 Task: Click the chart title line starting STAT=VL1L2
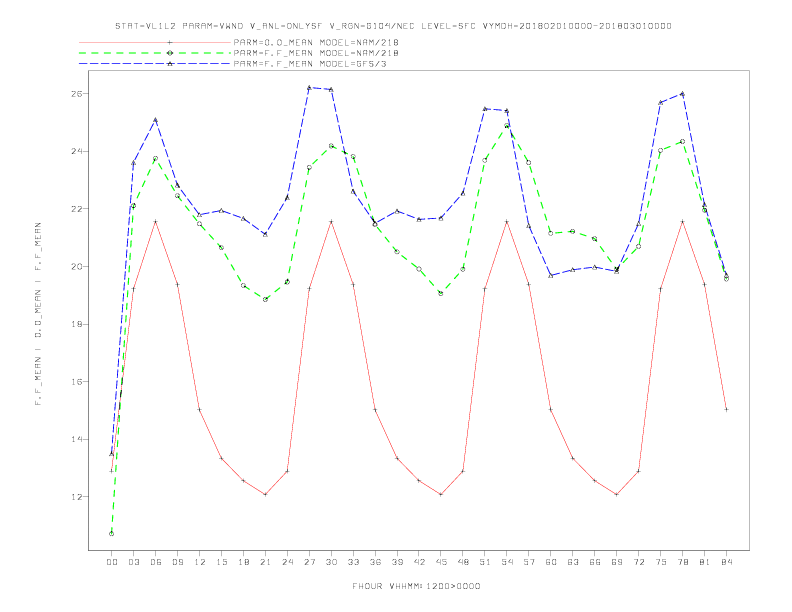point(393,26)
